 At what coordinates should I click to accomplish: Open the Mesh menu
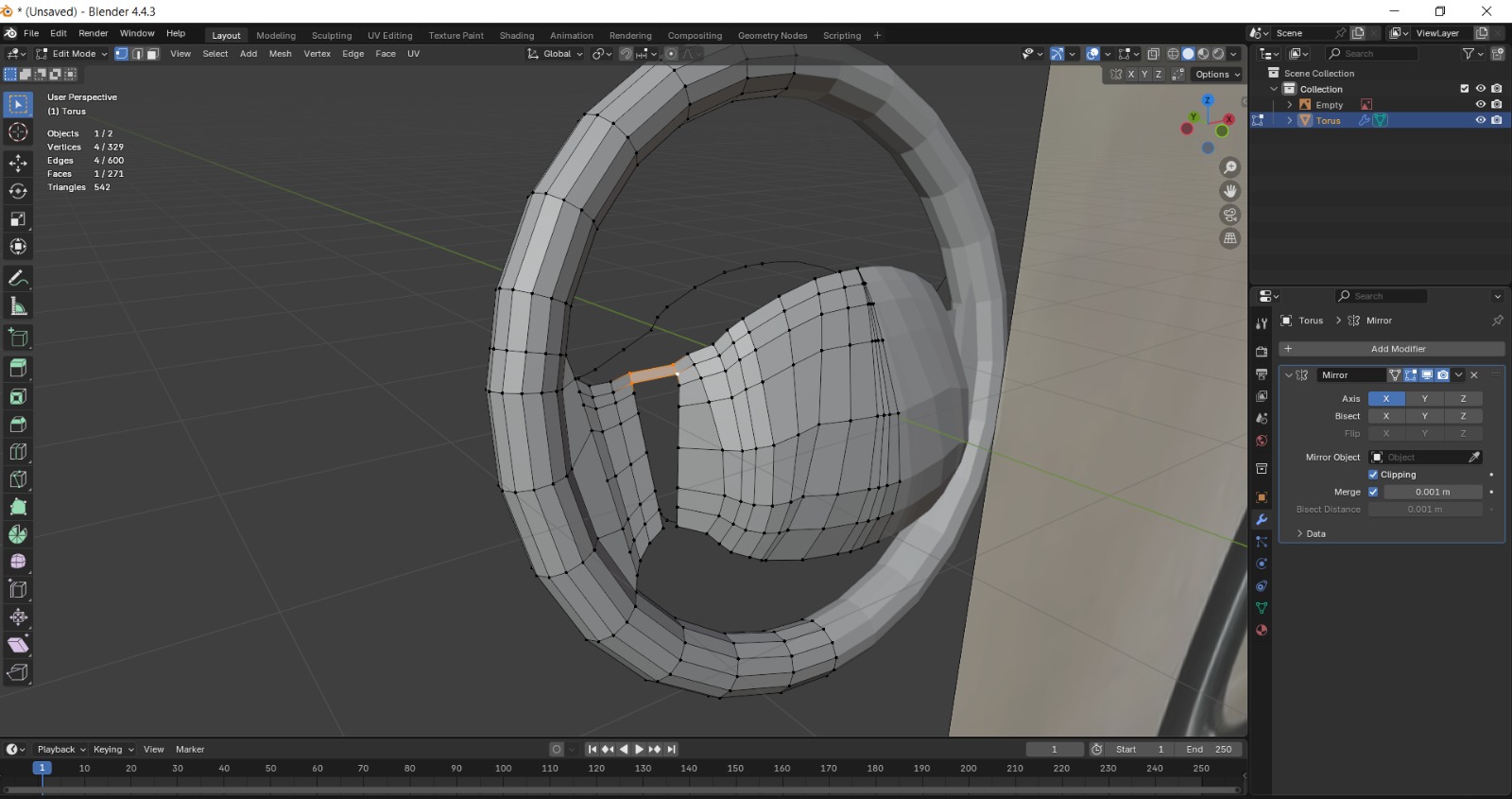point(280,54)
